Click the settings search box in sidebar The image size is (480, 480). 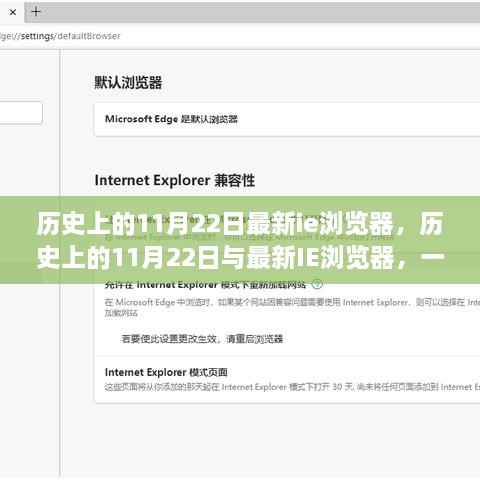coord(21,113)
